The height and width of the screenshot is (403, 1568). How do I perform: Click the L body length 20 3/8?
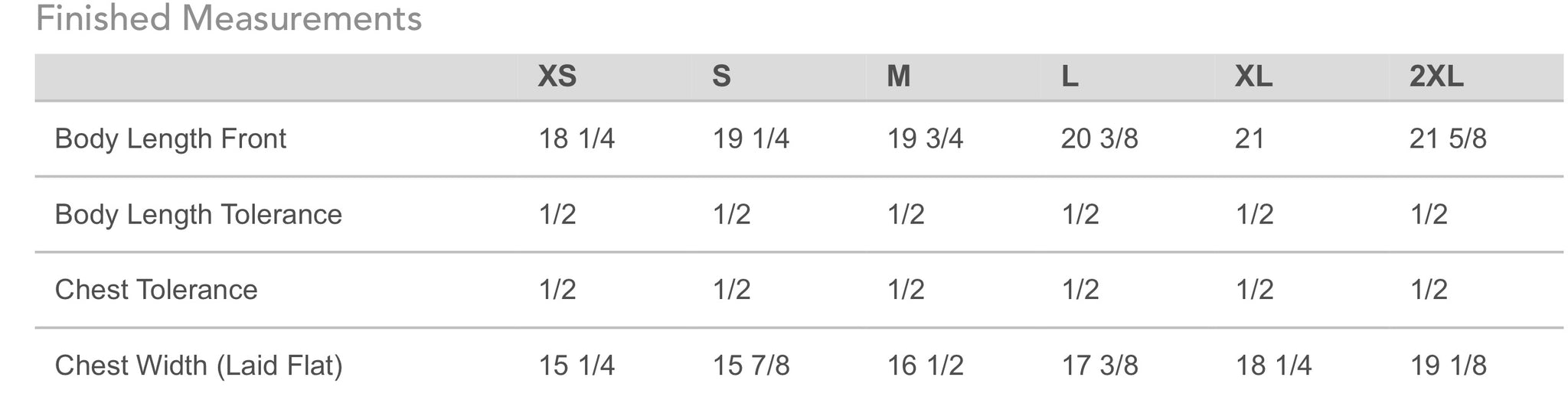point(1099,138)
